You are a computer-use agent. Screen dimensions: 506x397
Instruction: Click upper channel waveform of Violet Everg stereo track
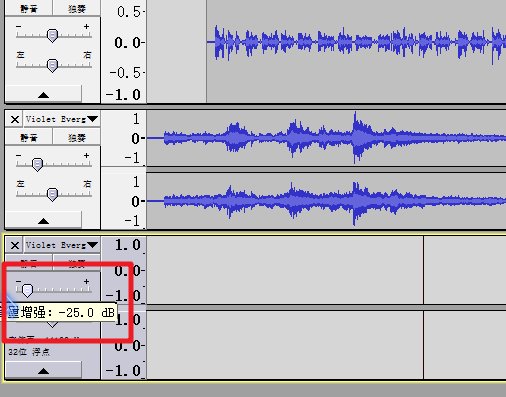(326, 138)
